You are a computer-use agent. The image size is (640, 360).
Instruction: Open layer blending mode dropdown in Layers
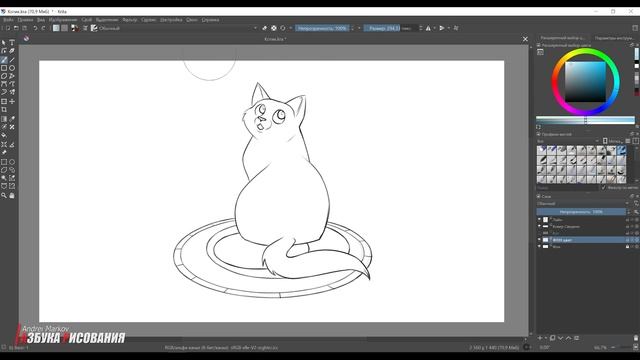[x=583, y=203]
